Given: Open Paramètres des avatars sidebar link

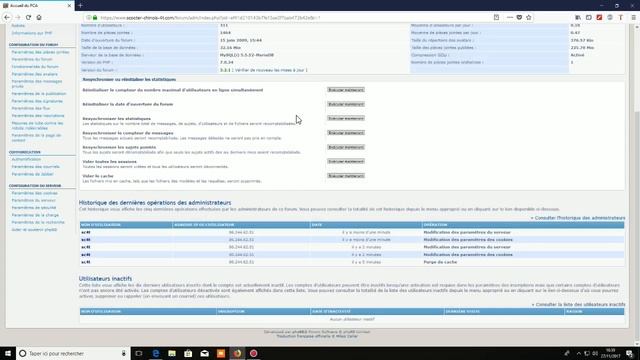Looking at the screenshot, I should click(35, 74).
